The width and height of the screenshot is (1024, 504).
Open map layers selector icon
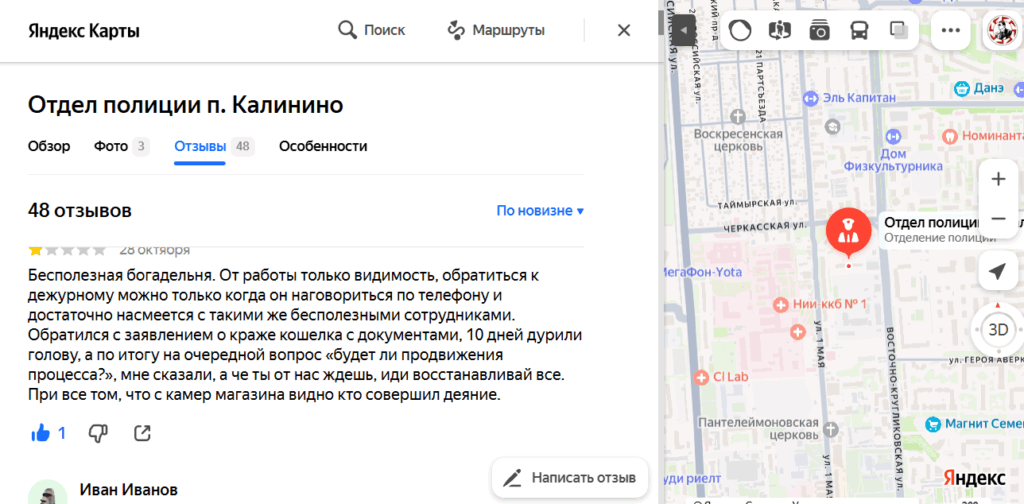tap(898, 30)
